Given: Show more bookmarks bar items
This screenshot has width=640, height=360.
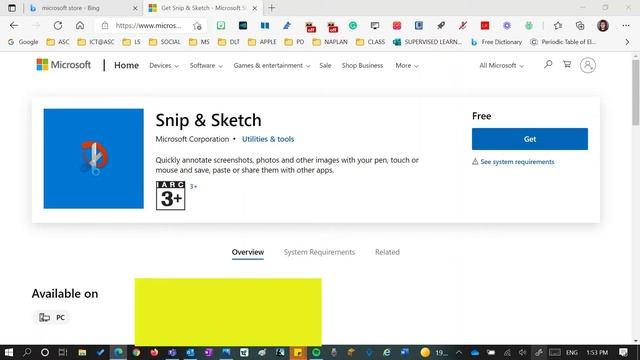Looking at the screenshot, I should coord(627,42).
